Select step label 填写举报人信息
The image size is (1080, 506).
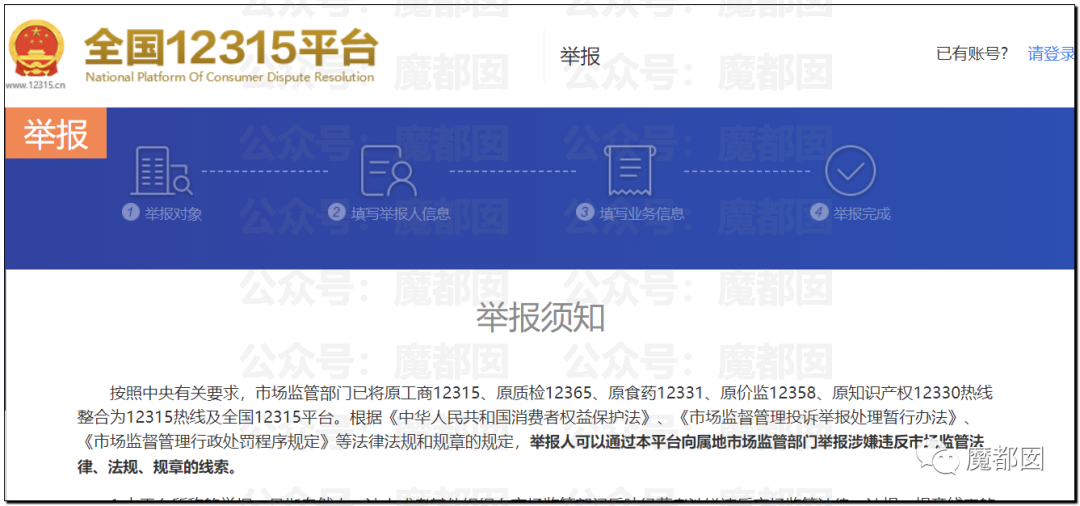400,213
